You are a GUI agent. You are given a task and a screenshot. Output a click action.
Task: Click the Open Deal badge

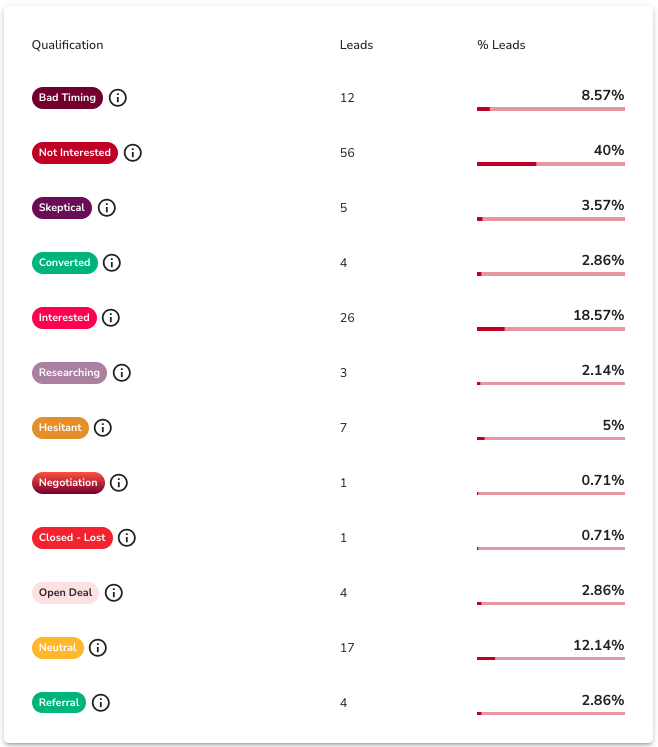tap(65, 593)
